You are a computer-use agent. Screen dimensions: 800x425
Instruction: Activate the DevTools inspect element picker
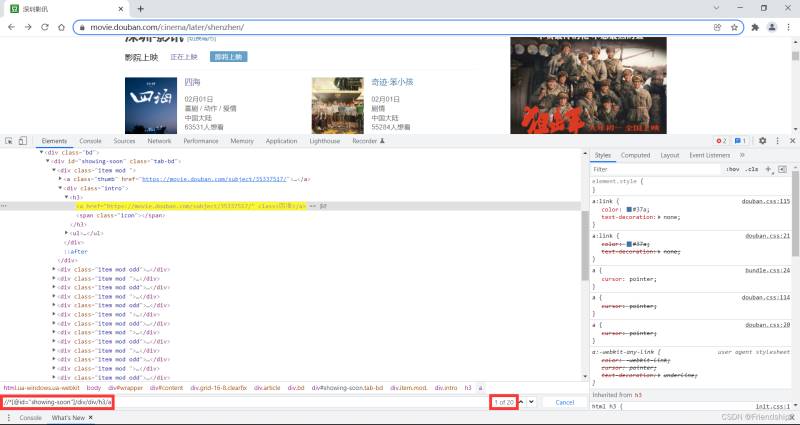coord(9,141)
